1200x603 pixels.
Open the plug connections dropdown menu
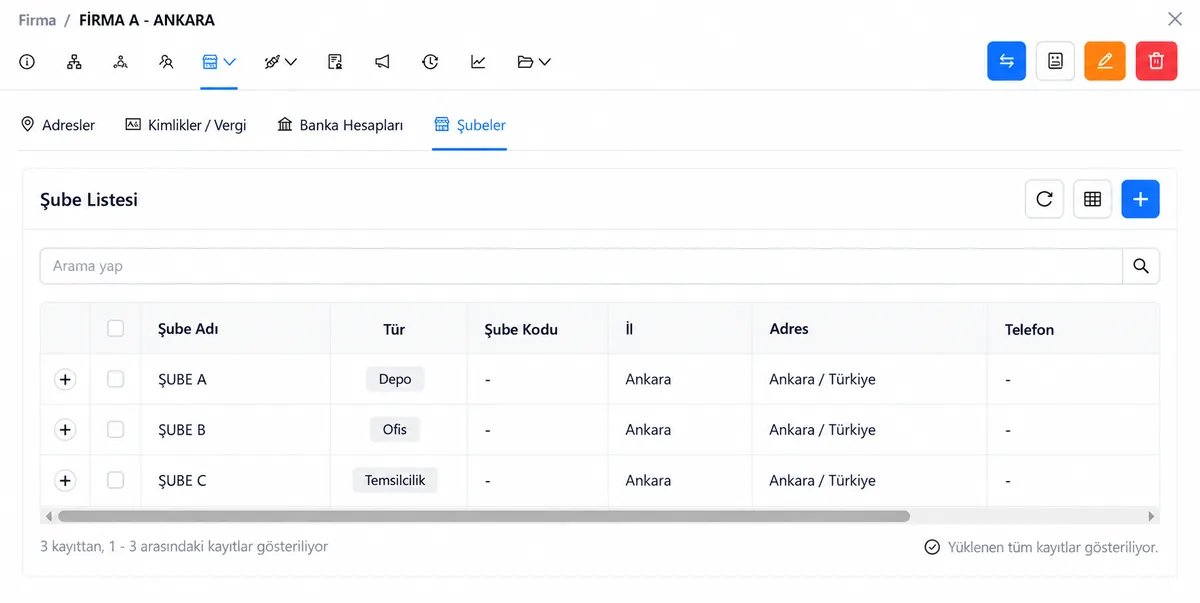click(280, 62)
